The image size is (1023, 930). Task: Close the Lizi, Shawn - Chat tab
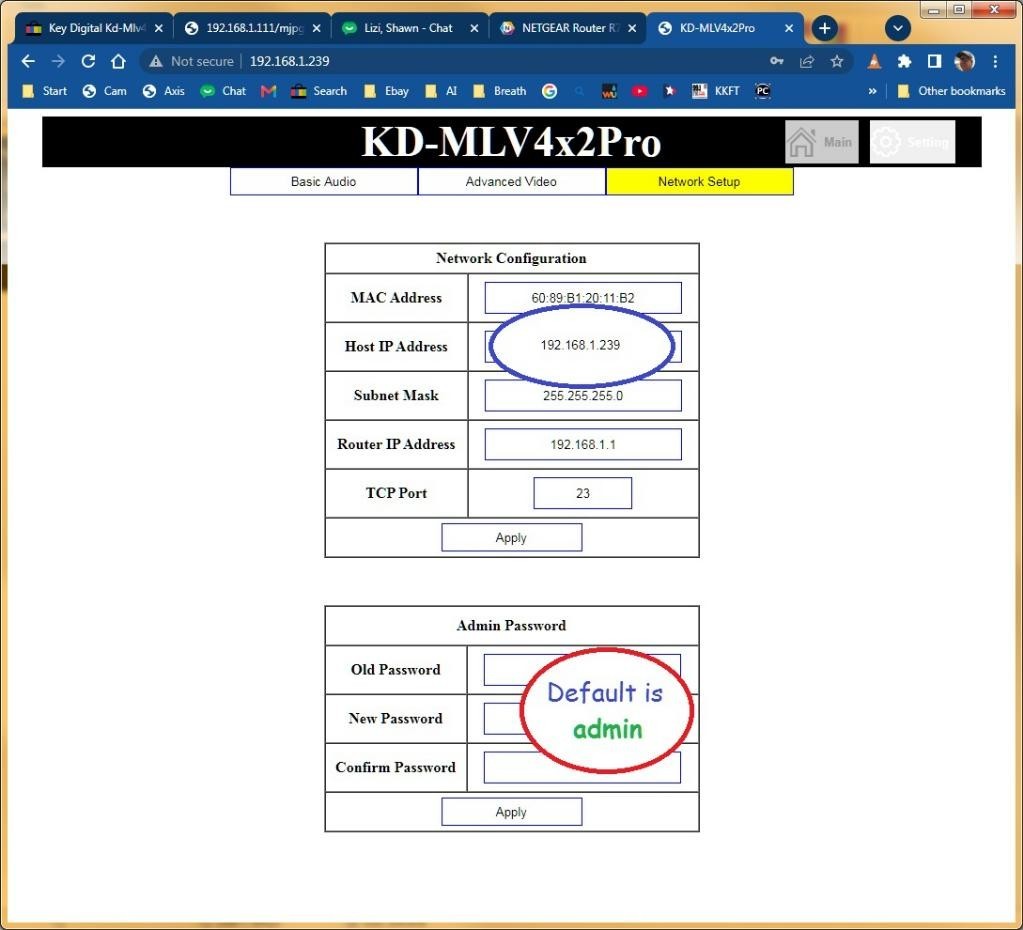tap(474, 28)
